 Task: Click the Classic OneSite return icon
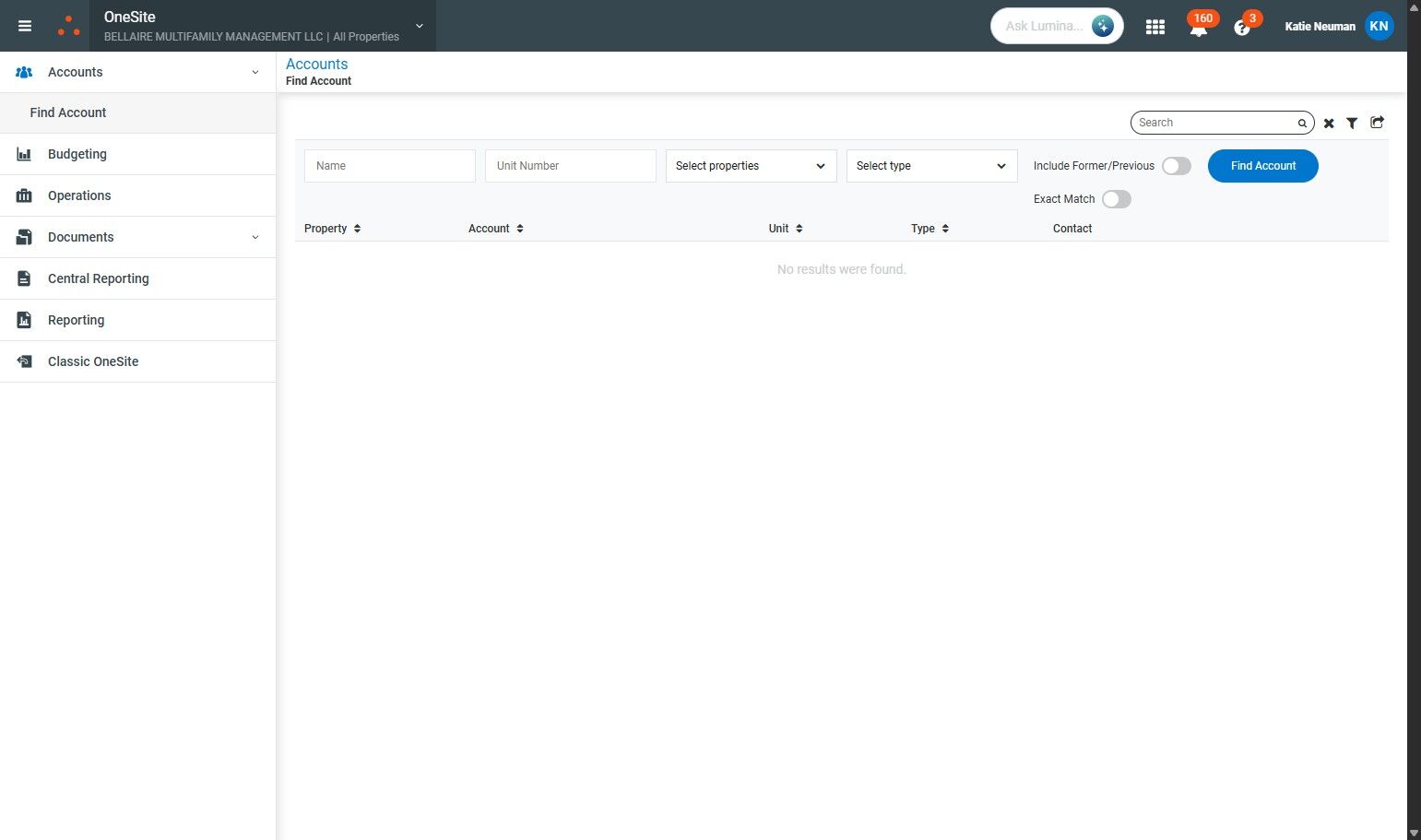[x=25, y=361]
